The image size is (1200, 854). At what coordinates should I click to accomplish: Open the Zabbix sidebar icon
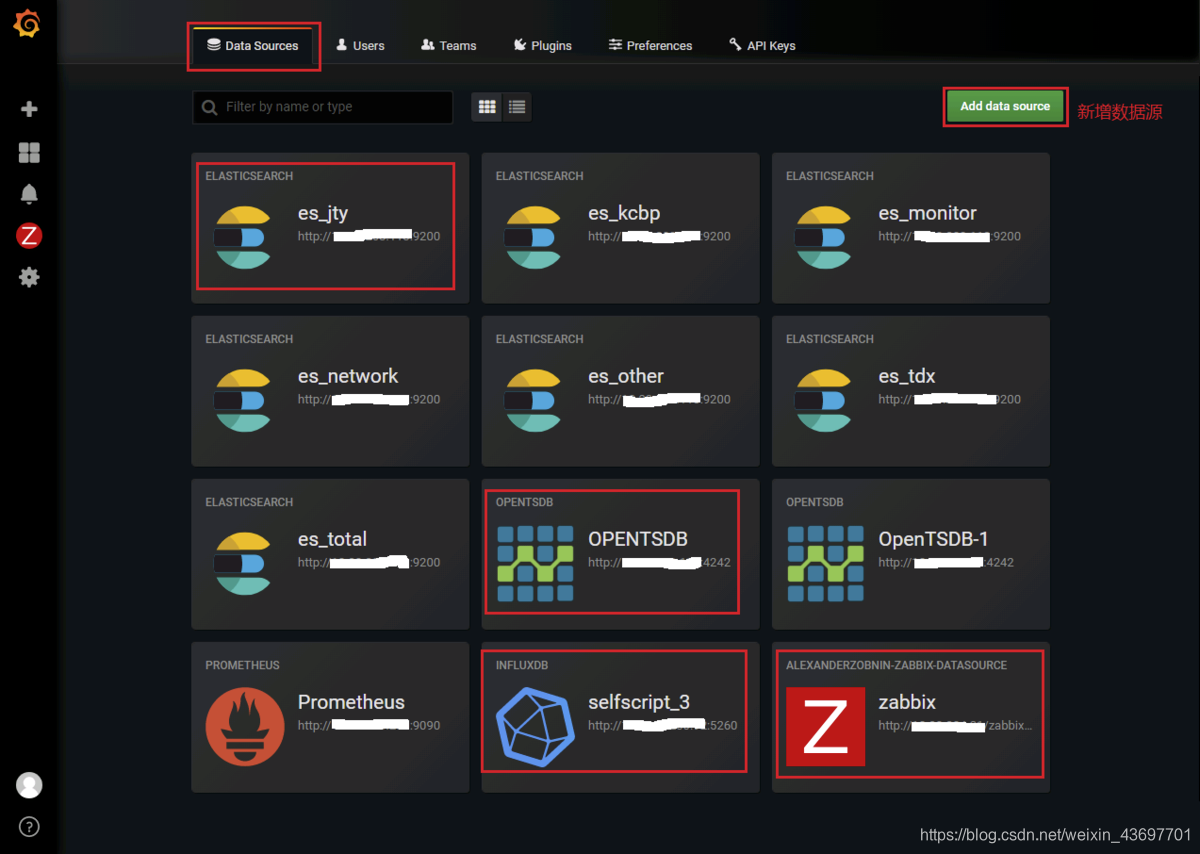tap(29, 236)
